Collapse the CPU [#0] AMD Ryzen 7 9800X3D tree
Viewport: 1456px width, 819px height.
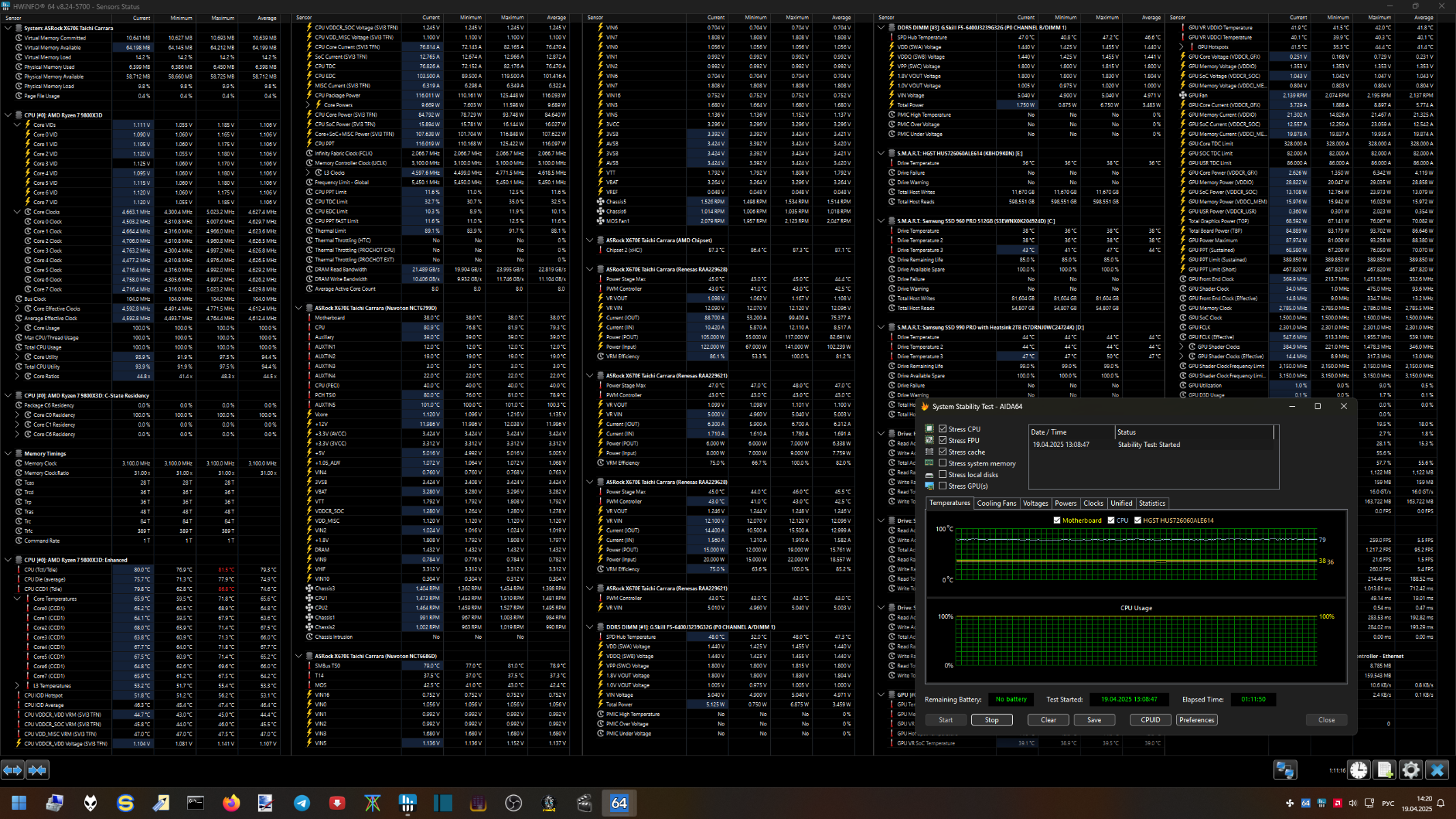(x=8, y=115)
